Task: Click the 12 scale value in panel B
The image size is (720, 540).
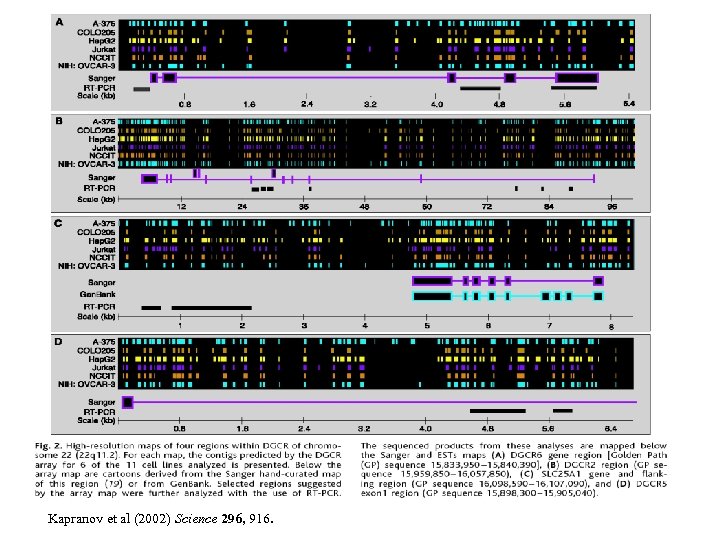Action: pyautogui.click(x=181, y=207)
